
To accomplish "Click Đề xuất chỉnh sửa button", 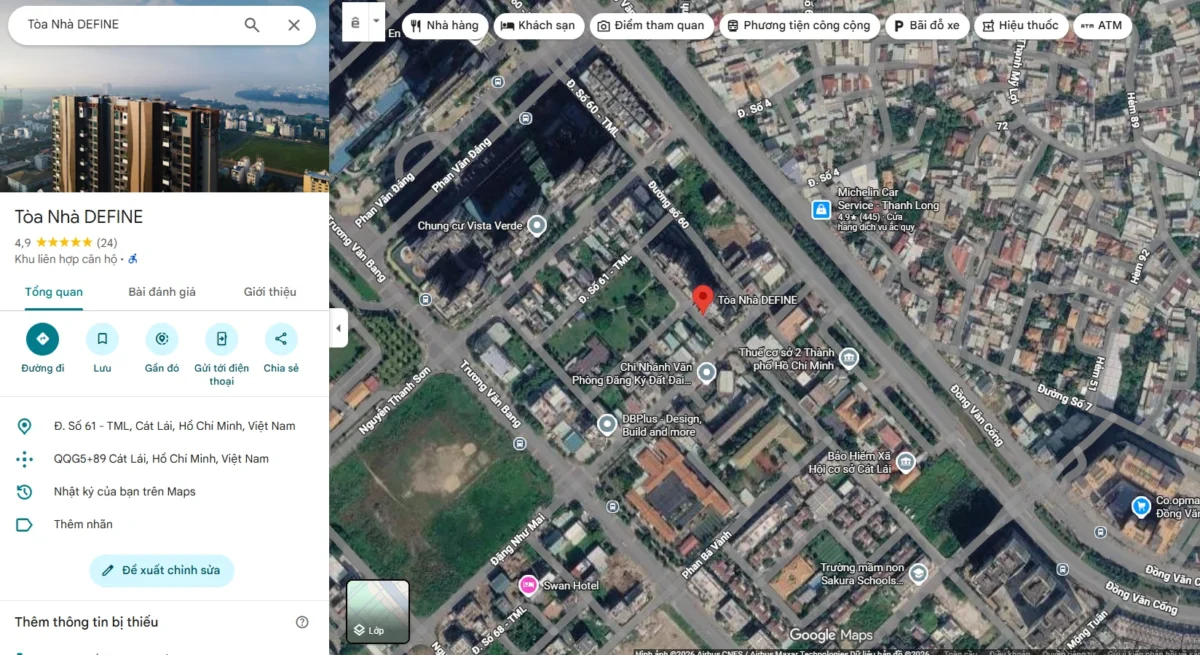I will coord(162,571).
